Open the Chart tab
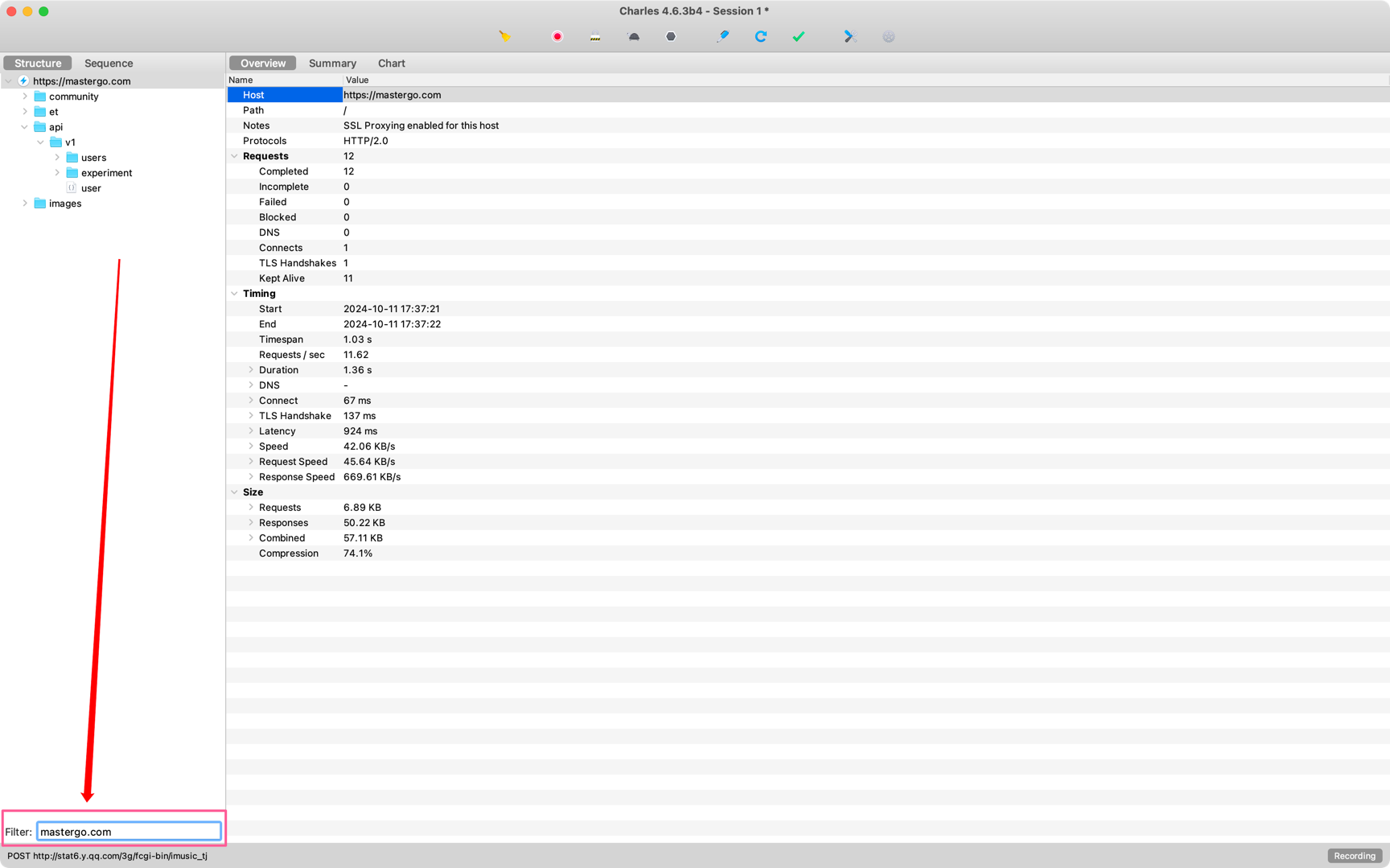 [392, 64]
